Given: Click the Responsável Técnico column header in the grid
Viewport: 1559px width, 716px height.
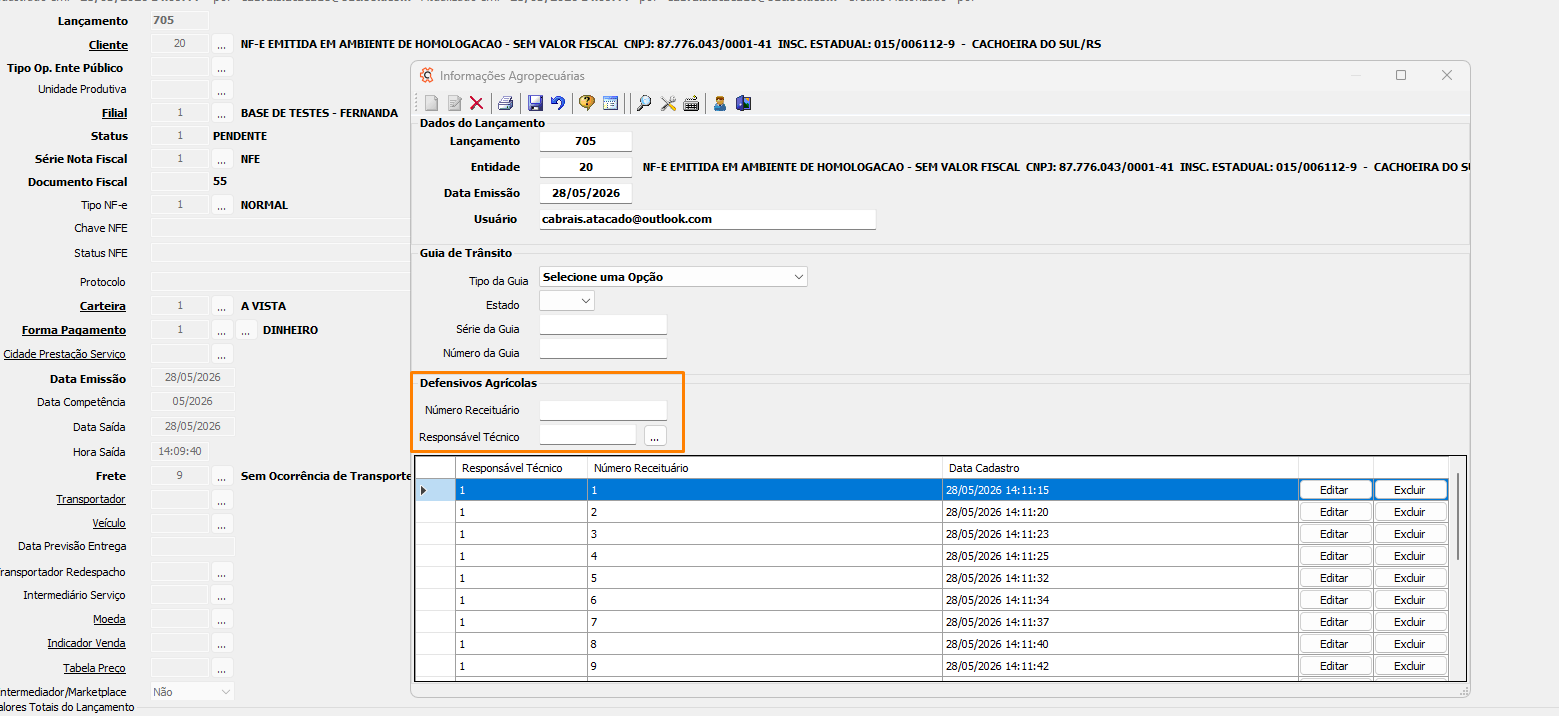Looking at the screenshot, I should click(x=521, y=468).
